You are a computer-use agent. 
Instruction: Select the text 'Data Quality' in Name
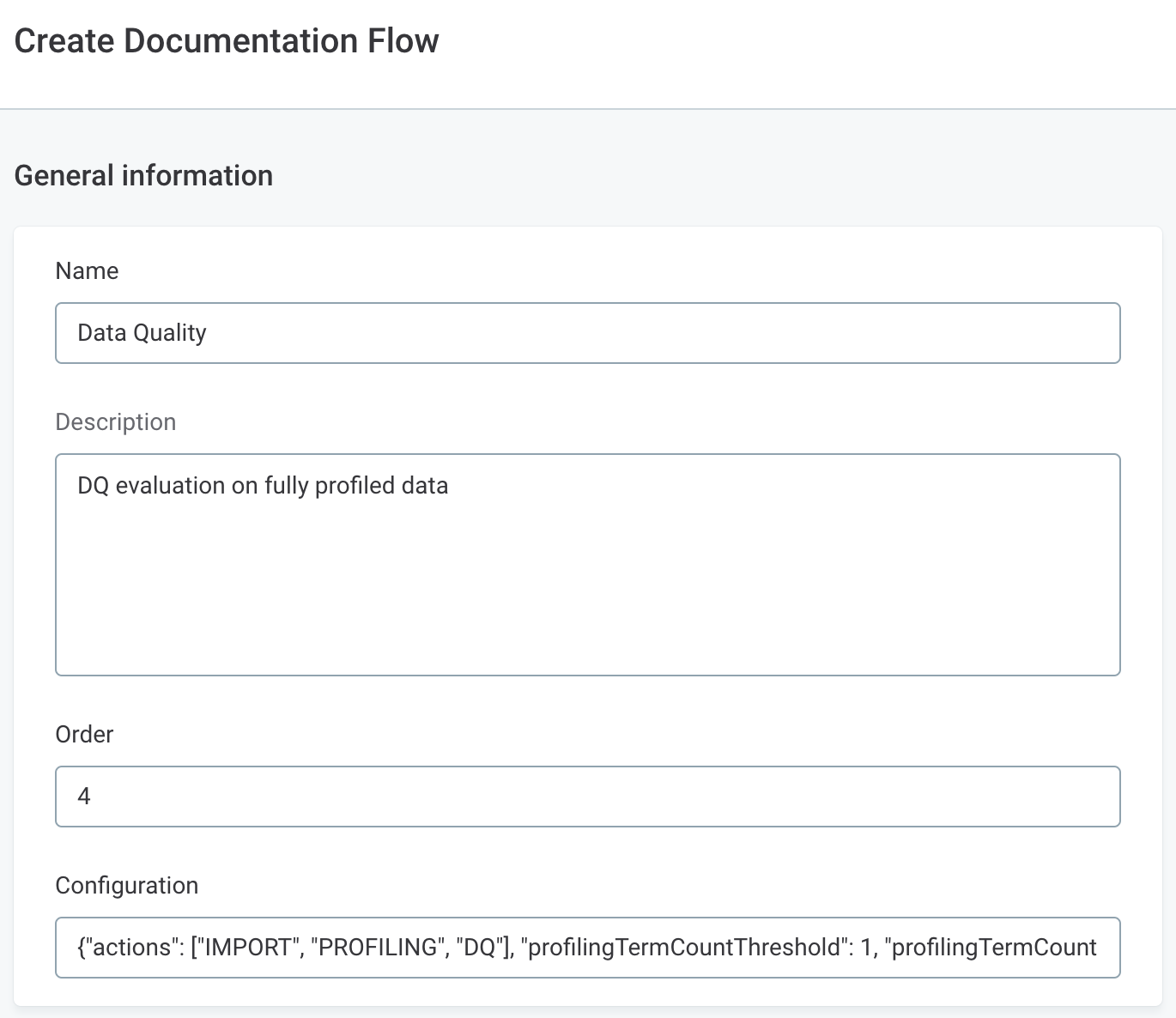(142, 332)
